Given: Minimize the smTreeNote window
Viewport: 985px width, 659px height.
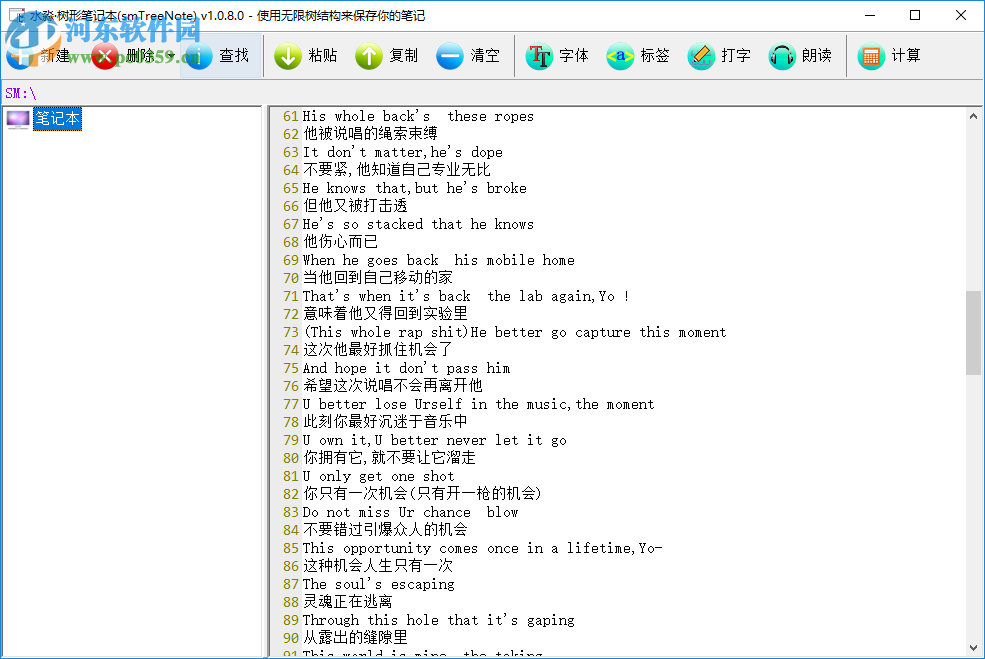Looking at the screenshot, I should 871,16.
